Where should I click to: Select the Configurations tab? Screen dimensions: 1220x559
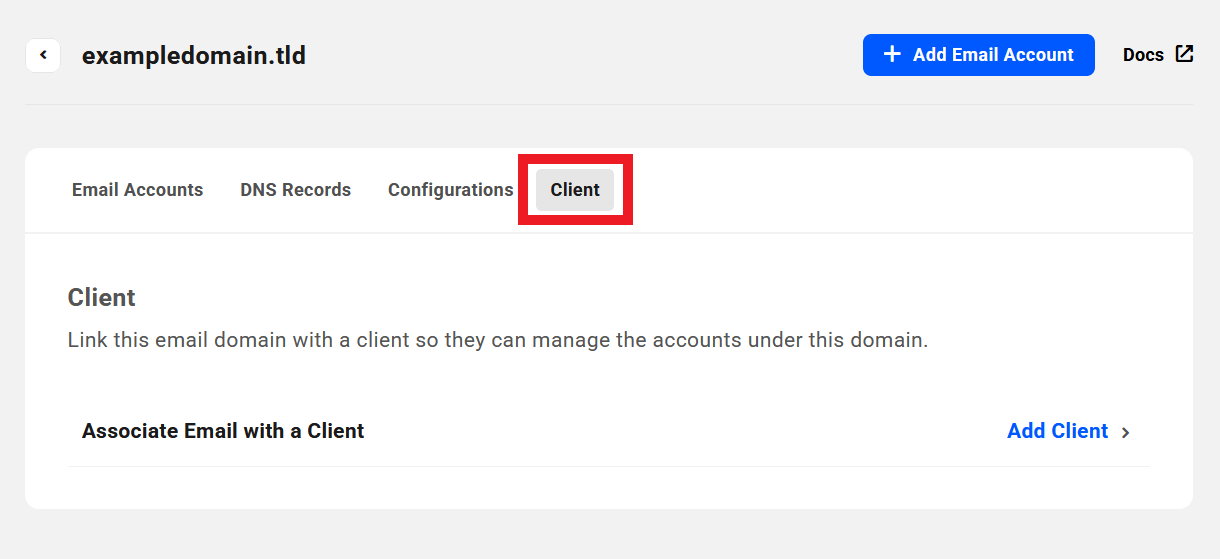coord(450,190)
